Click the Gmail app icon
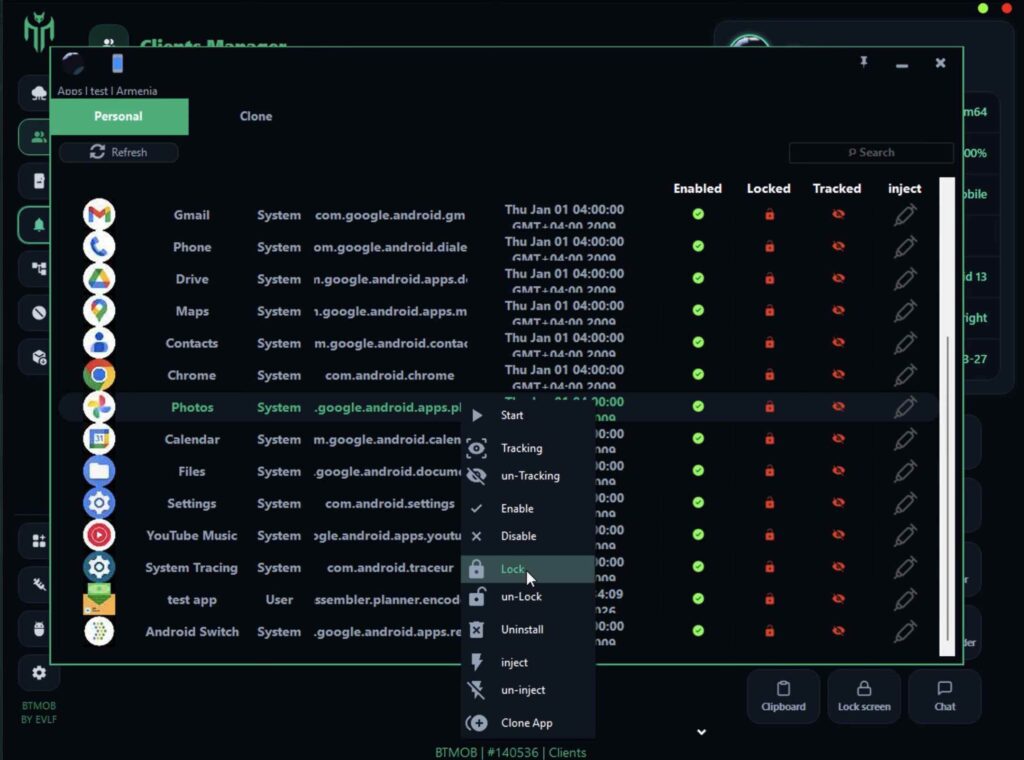The height and width of the screenshot is (760, 1024). [x=99, y=214]
